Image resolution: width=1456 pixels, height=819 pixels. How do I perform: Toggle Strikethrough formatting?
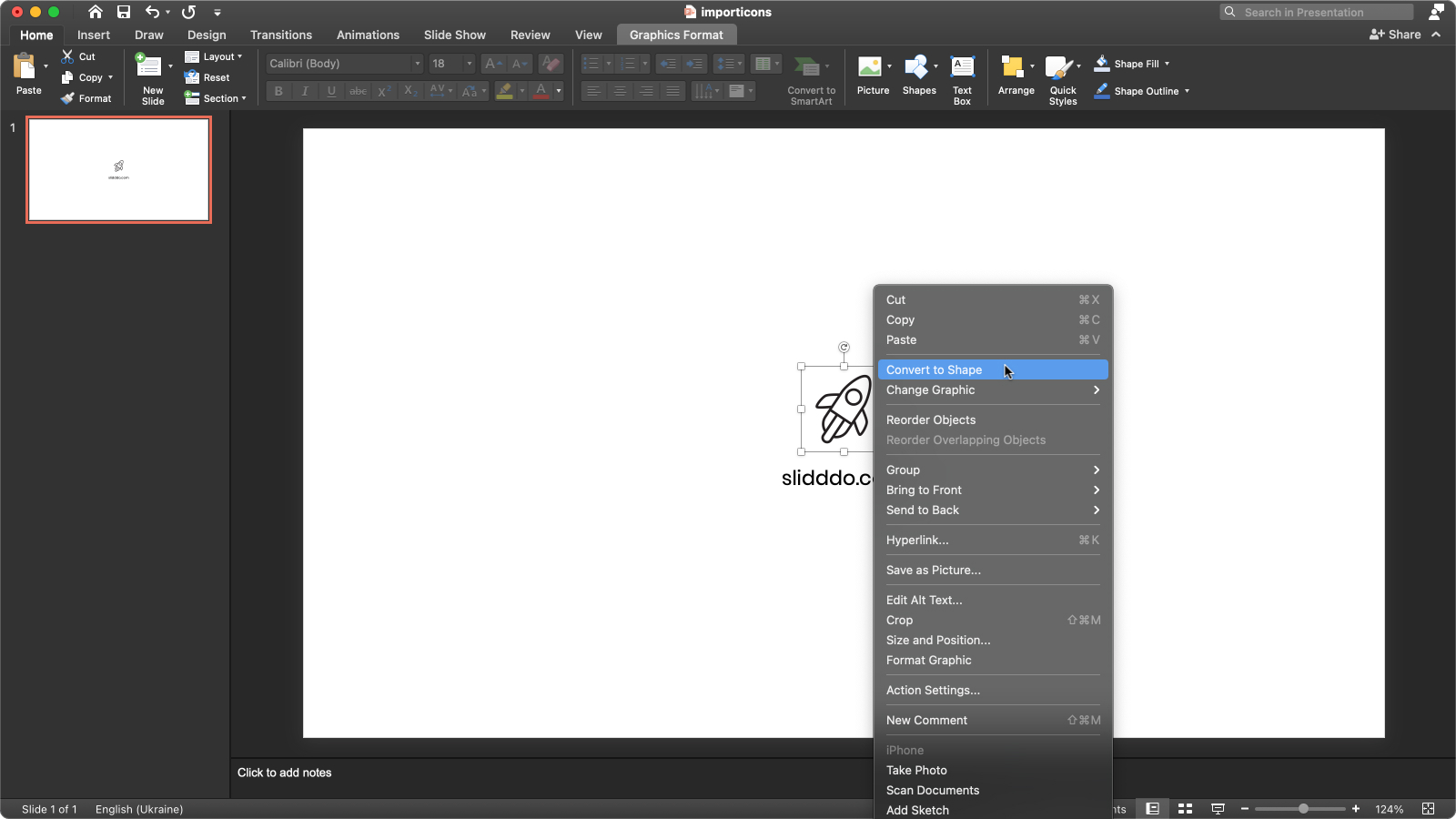359,91
